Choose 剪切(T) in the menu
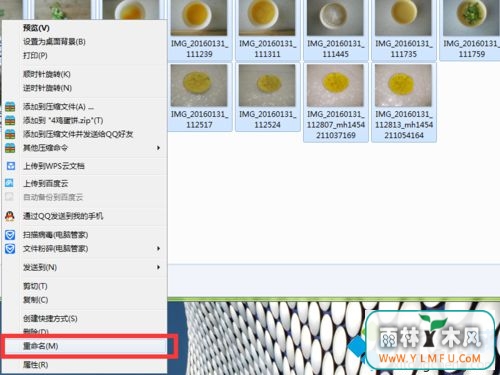 pos(35,286)
